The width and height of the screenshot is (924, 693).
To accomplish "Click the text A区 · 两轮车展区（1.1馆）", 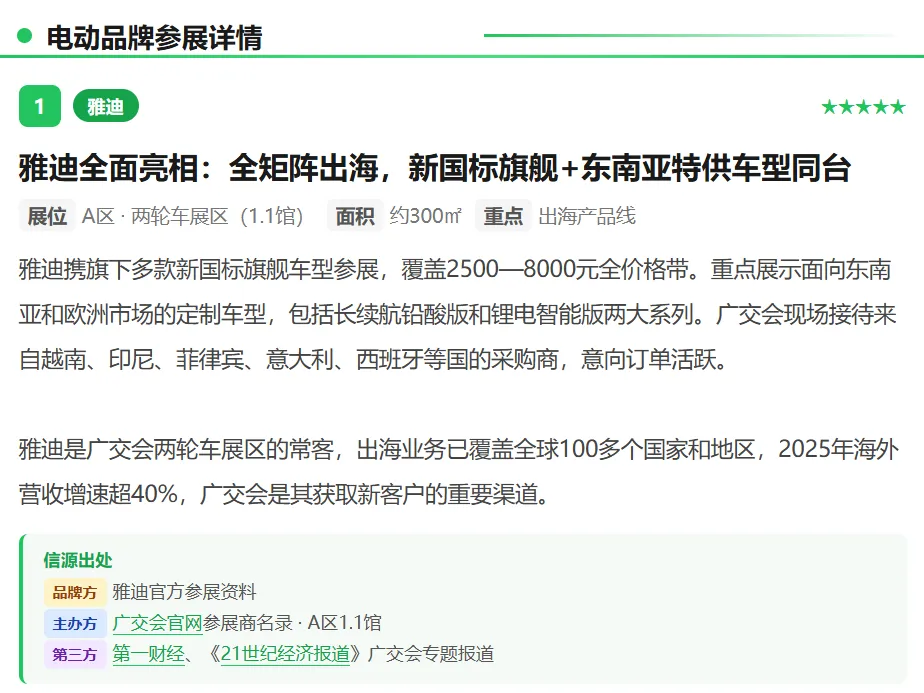I will (x=193, y=216).
